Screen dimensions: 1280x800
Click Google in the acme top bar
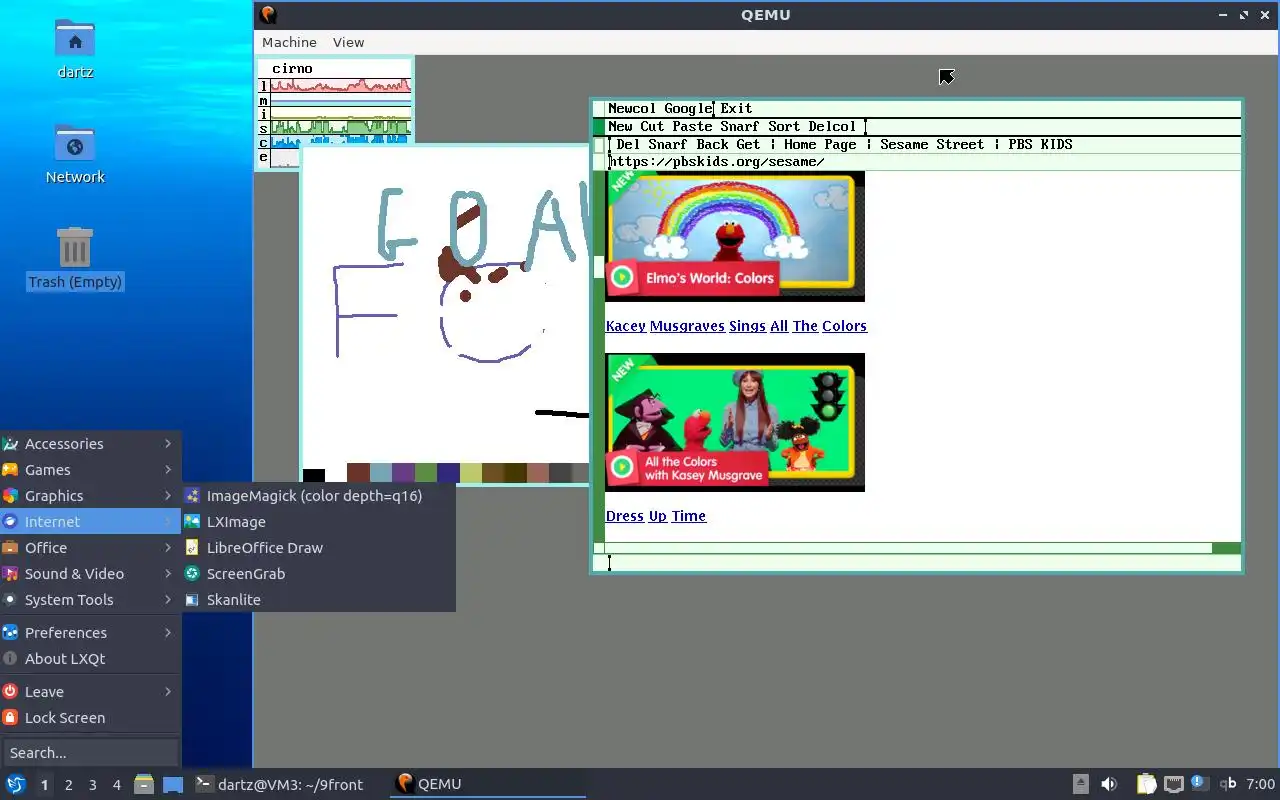688,108
